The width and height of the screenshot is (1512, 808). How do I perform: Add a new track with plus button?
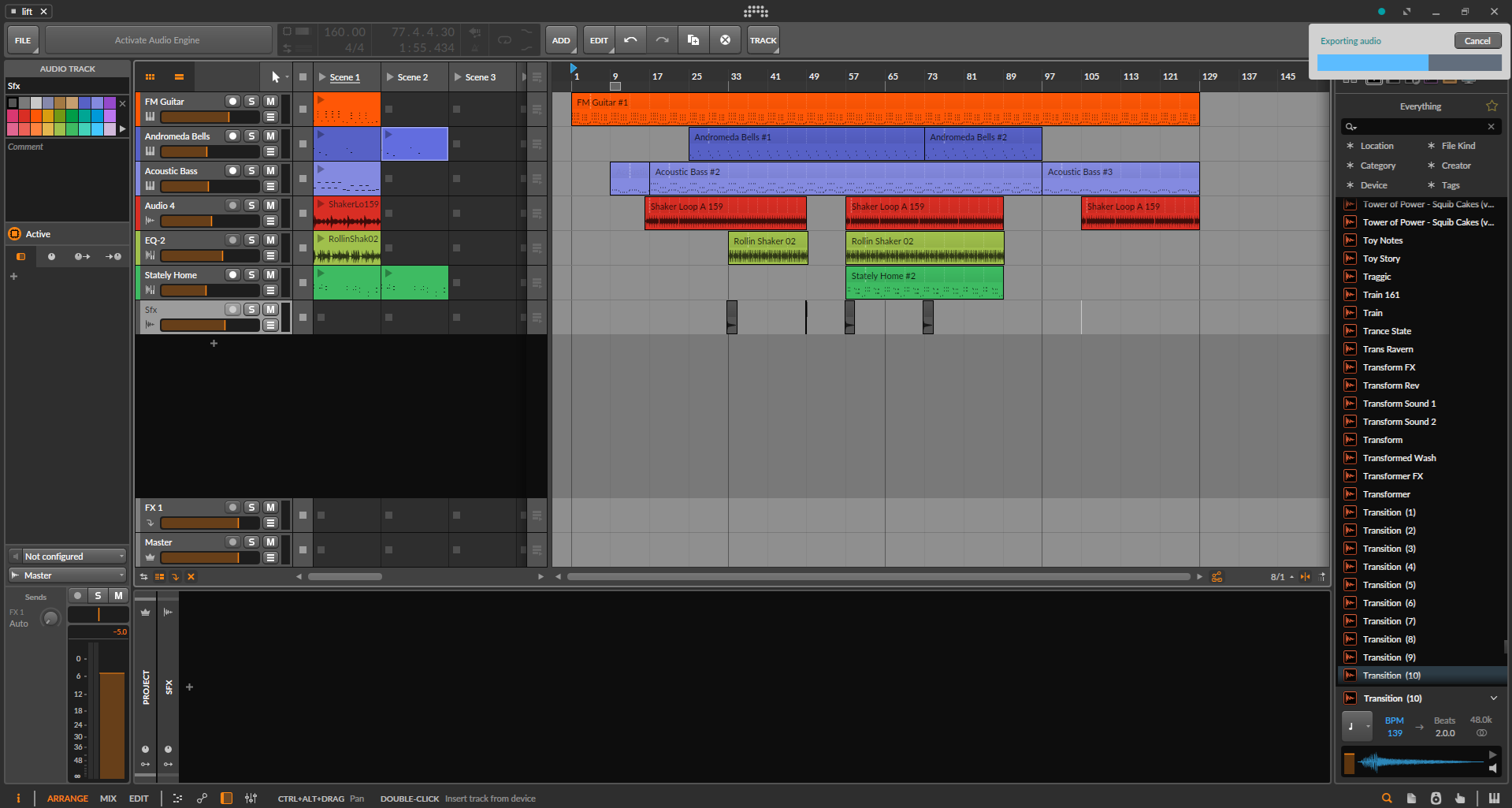(214, 344)
